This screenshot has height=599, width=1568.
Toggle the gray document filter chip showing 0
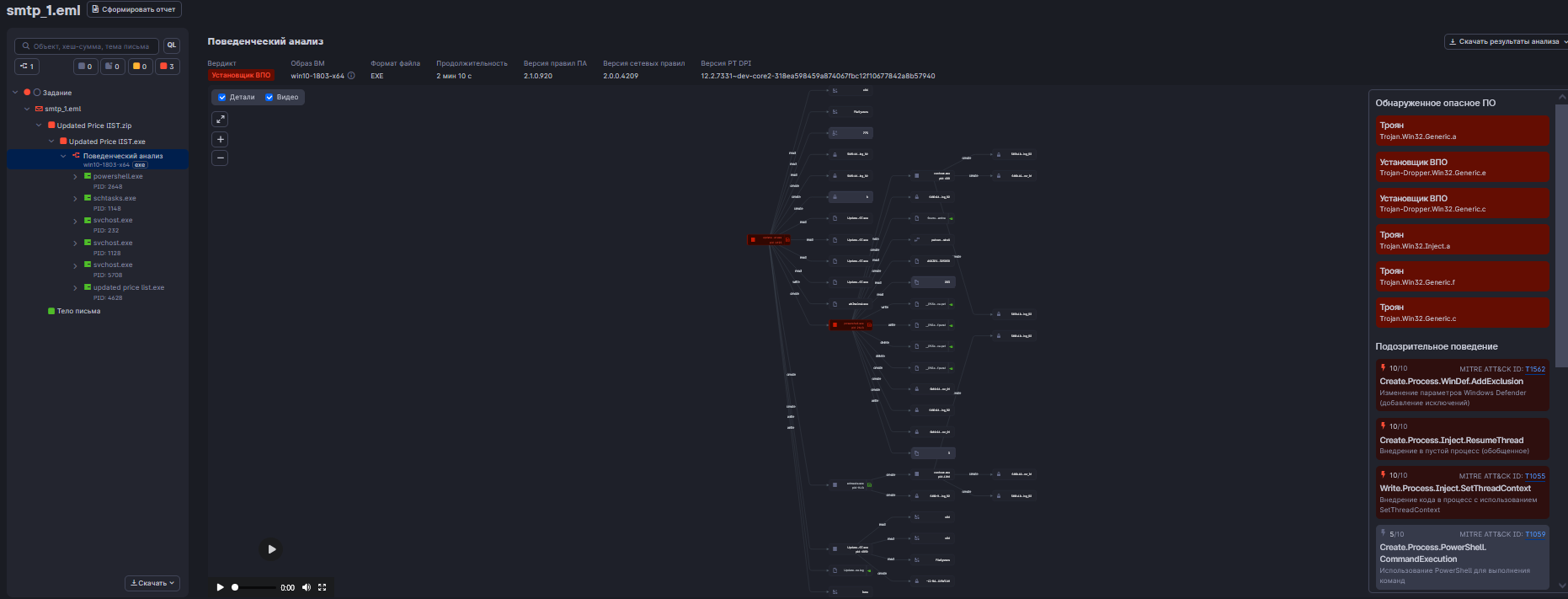[113, 66]
